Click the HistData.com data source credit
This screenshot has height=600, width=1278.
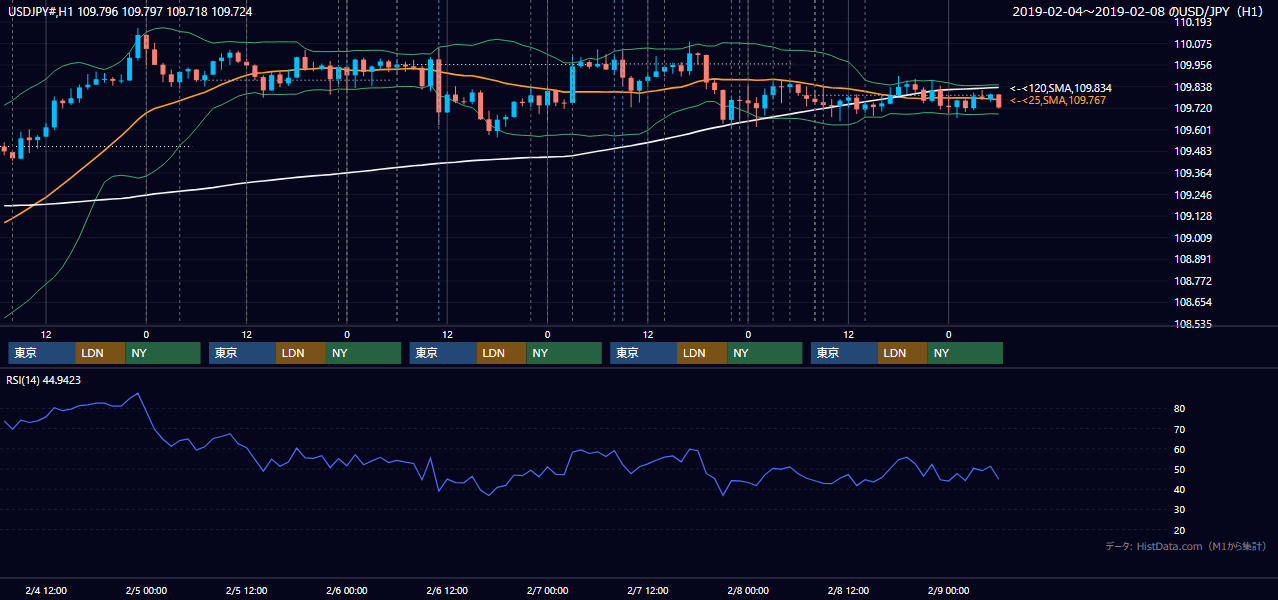[1186, 546]
